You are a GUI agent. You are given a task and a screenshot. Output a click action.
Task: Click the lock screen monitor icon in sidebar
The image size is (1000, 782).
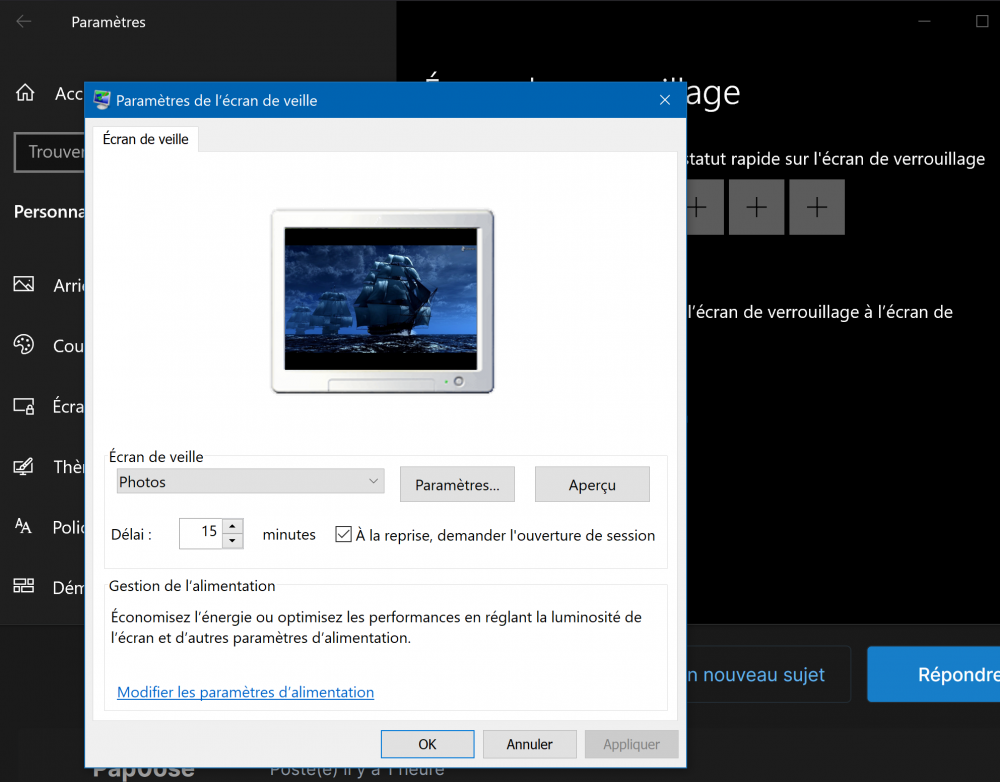coord(24,406)
